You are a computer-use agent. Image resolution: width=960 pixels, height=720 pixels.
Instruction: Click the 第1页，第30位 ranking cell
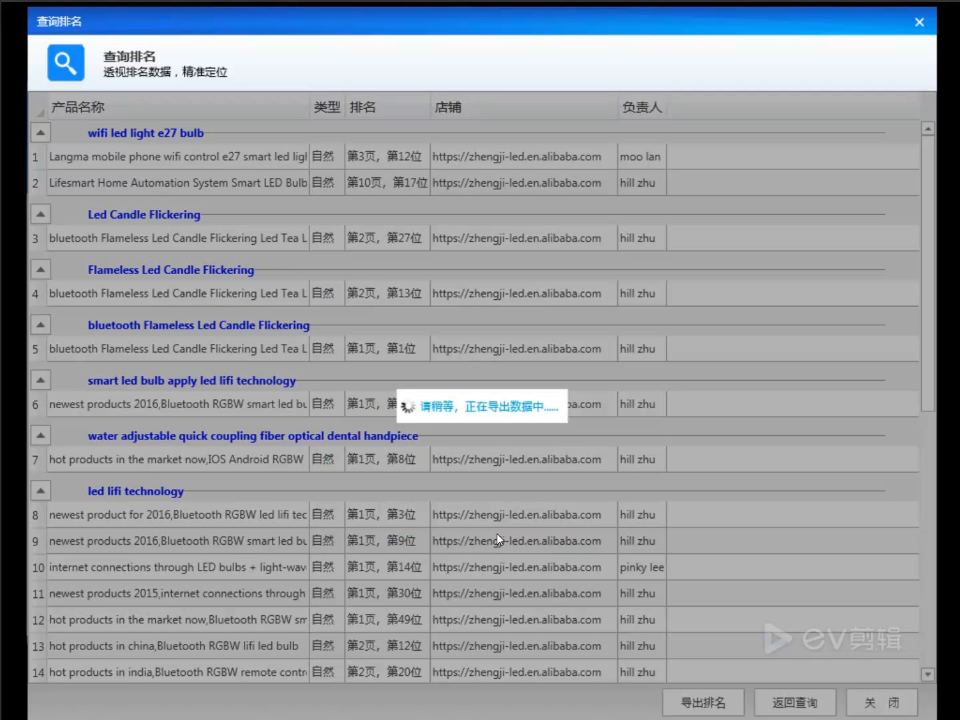tap(388, 593)
